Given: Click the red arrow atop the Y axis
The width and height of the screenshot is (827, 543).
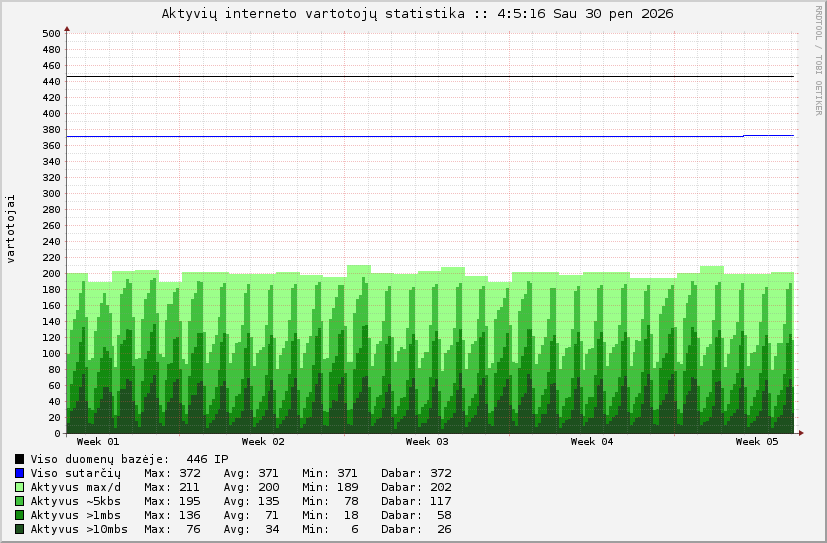Looking at the screenshot, I should point(67,28).
